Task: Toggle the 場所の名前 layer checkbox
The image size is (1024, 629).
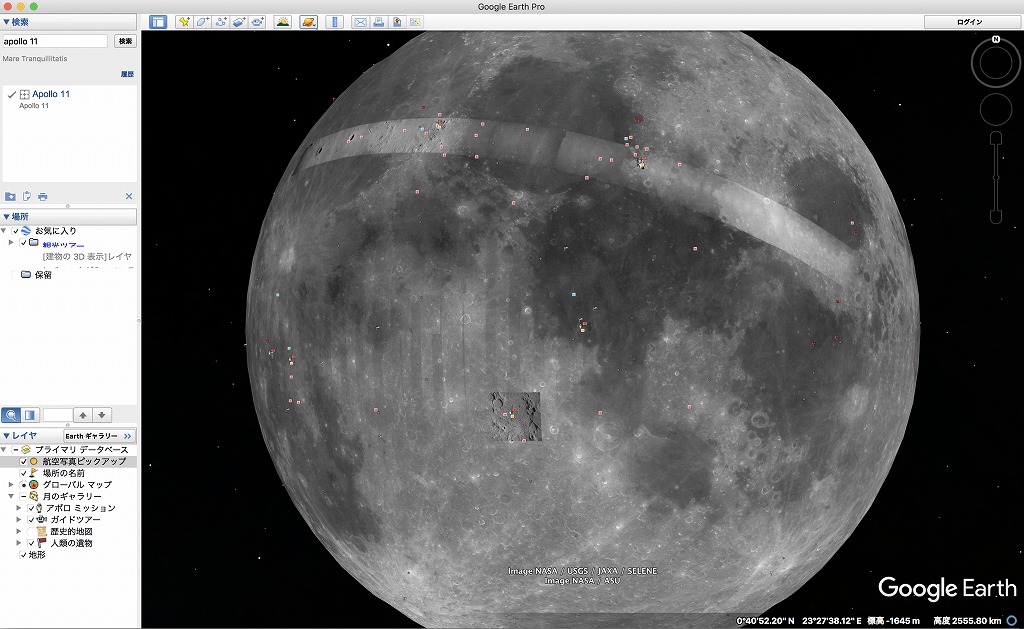Action: tap(24, 473)
